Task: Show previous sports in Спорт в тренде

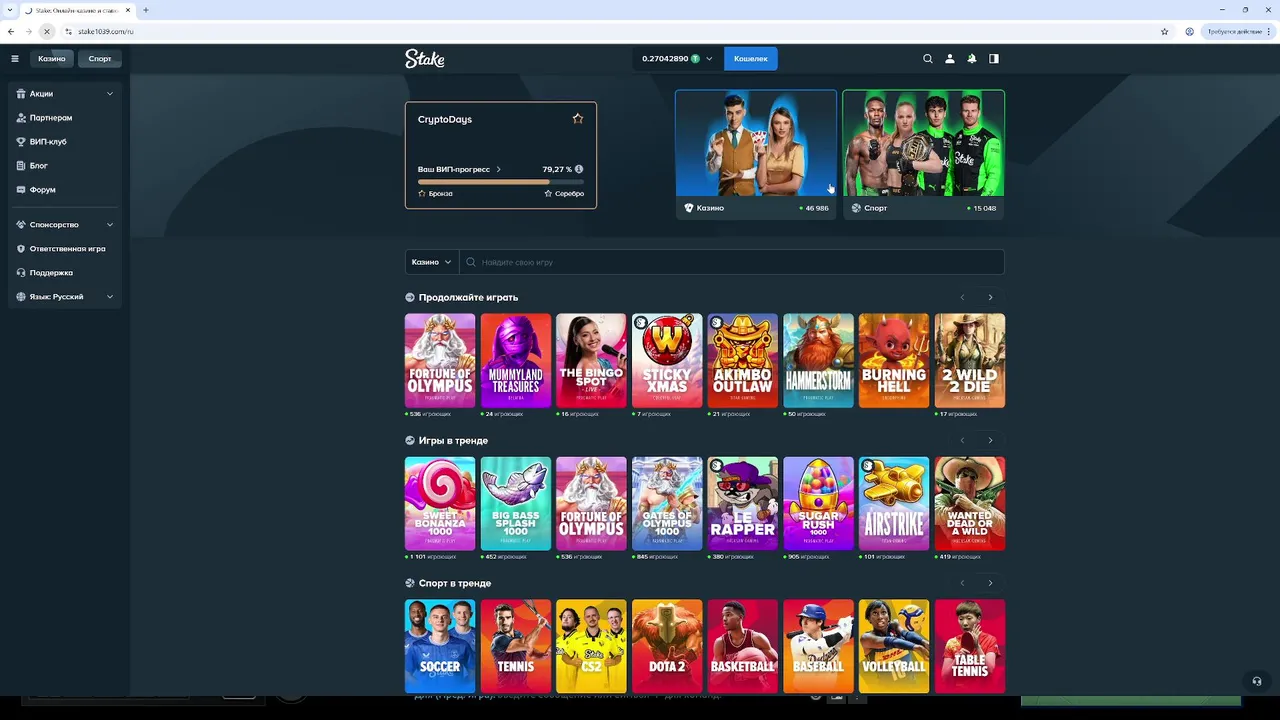Action: coord(962,583)
